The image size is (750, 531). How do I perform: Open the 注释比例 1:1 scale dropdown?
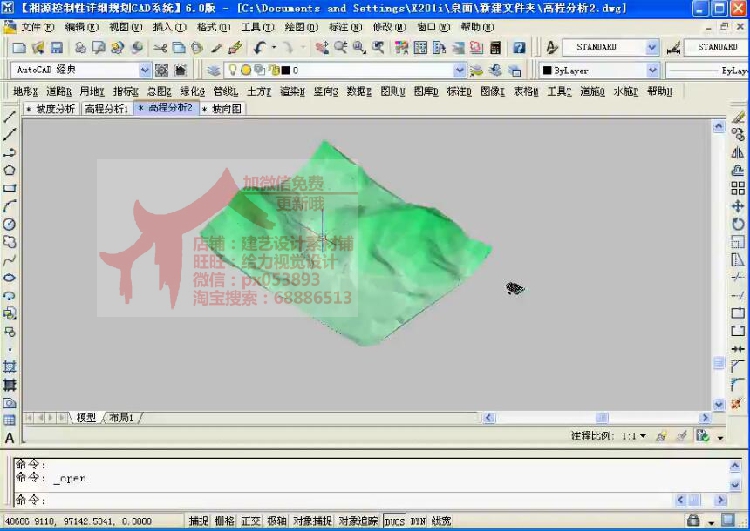[642, 436]
